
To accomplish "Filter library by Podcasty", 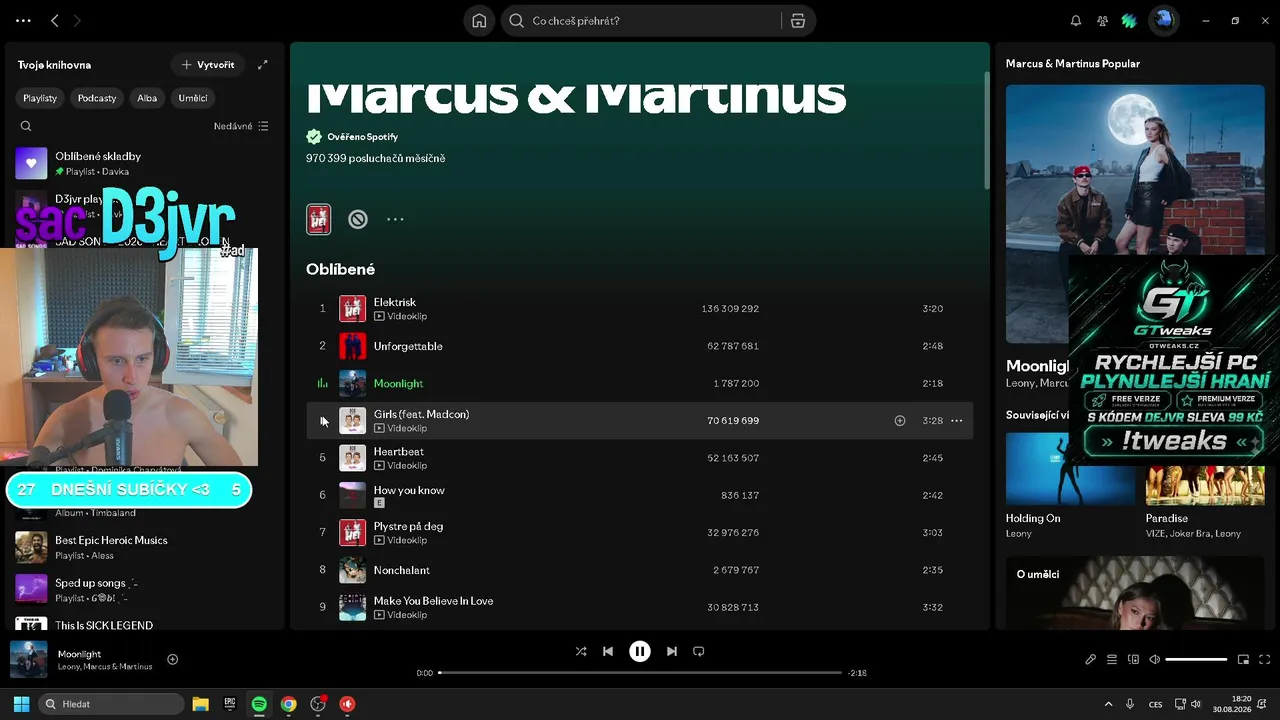I will click(97, 98).
